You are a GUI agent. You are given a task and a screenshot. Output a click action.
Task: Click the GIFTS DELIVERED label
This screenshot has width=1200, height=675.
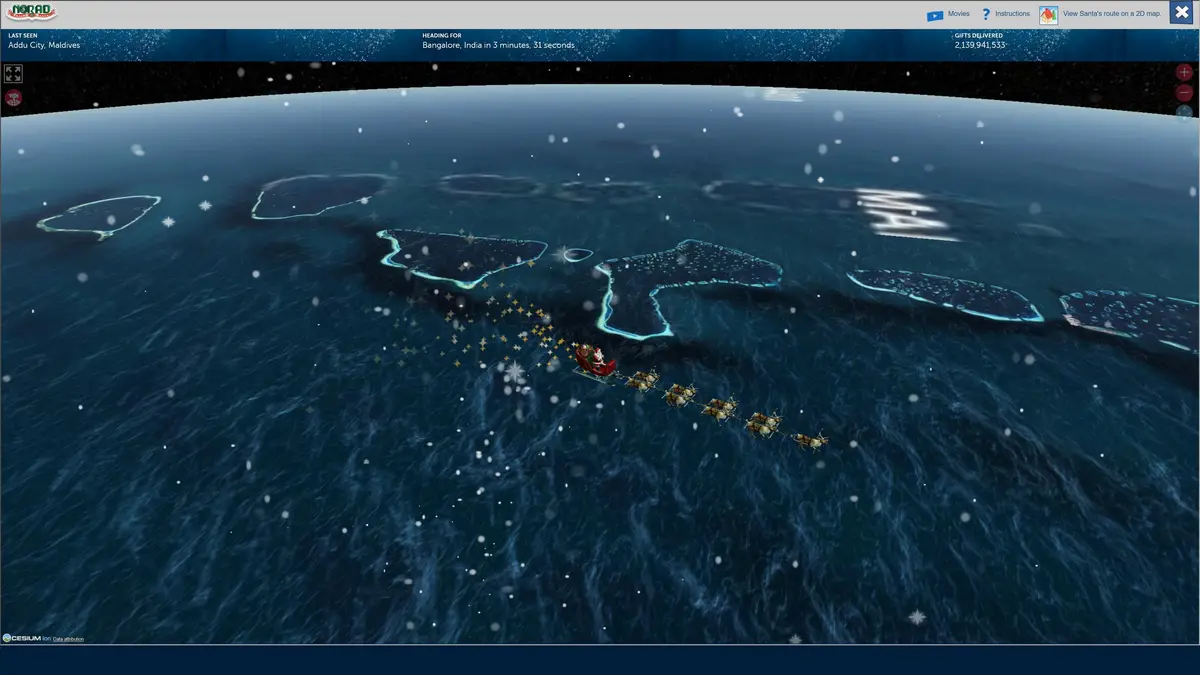pyautogui.click(x=979, y=35)
